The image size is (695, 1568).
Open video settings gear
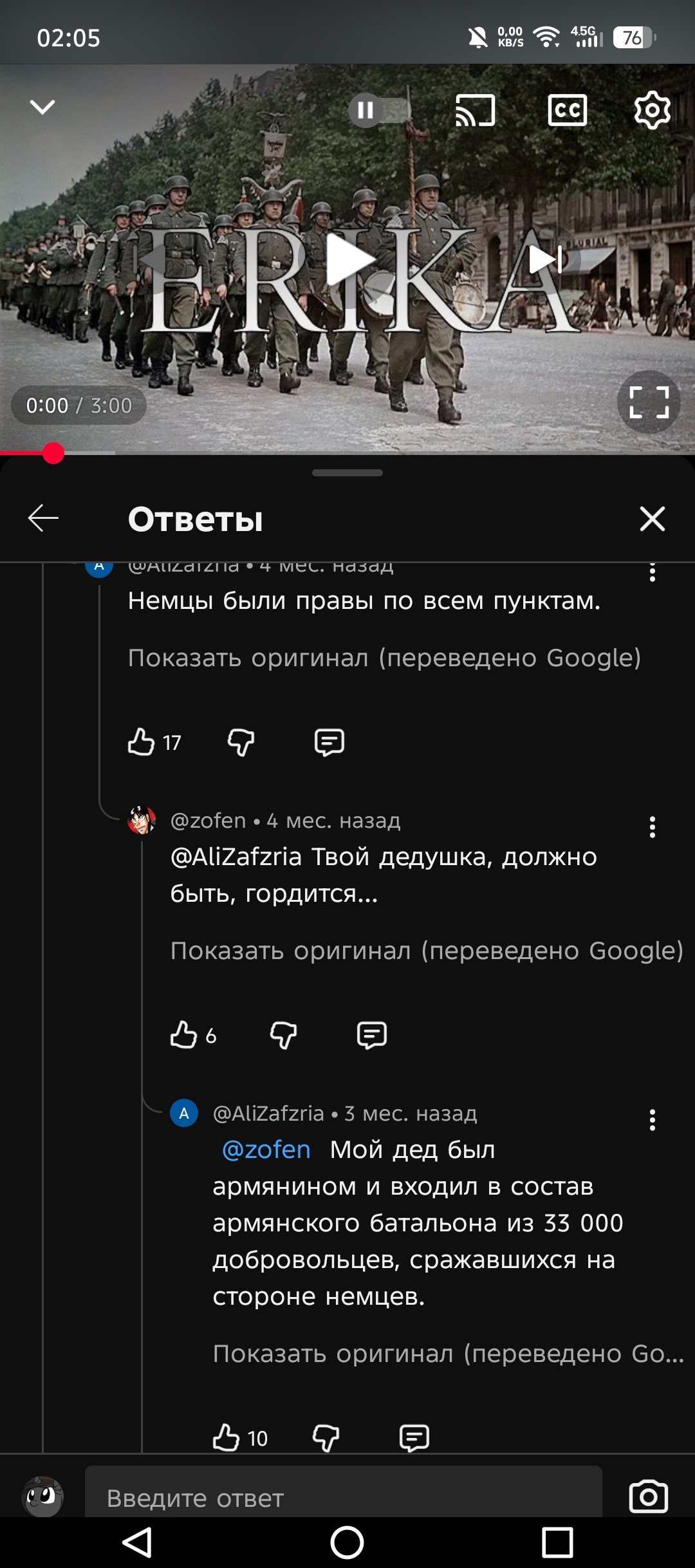point(652,110)
